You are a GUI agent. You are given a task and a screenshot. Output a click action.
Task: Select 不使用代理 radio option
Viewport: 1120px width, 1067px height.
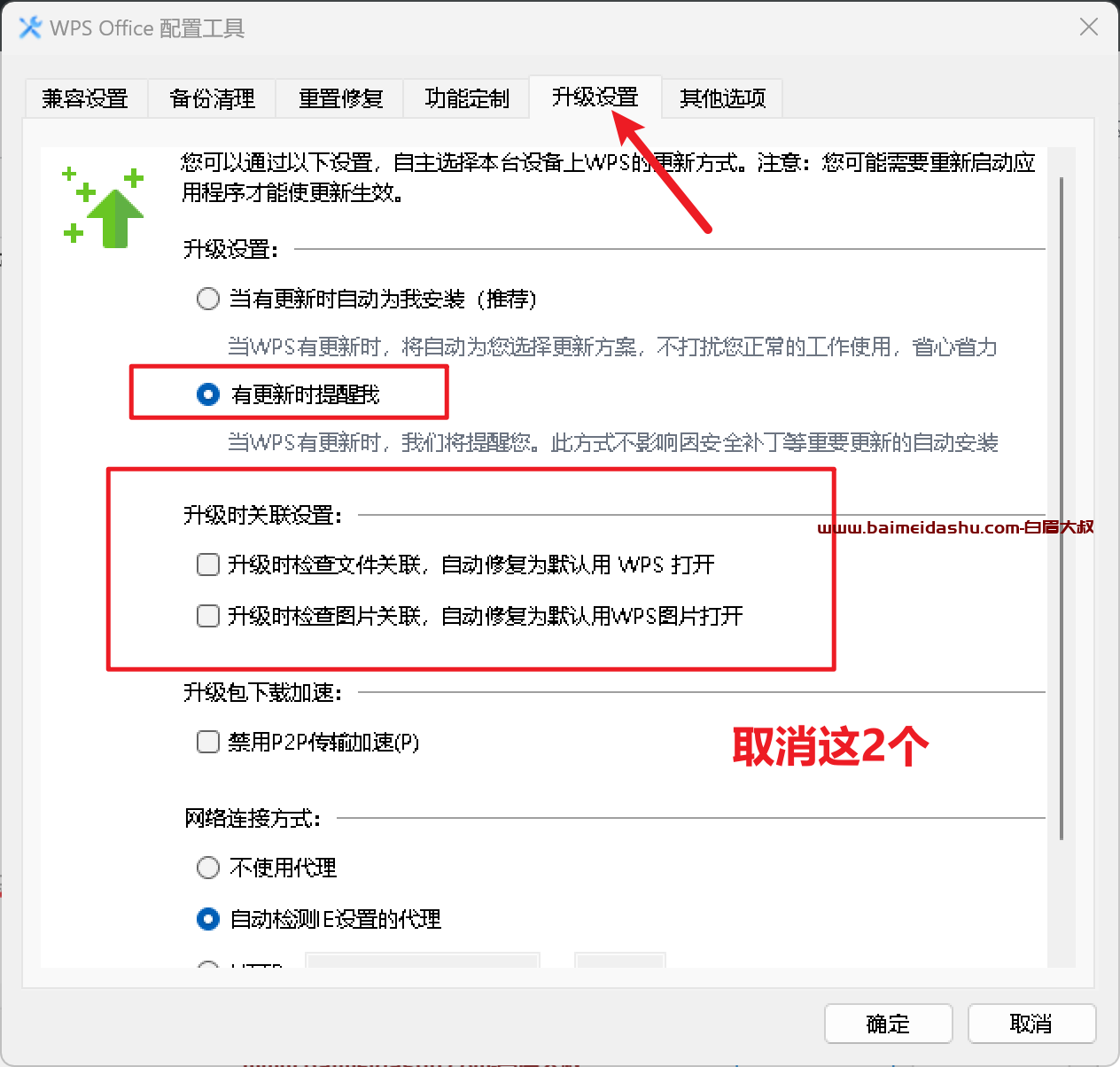click(208, 868)
